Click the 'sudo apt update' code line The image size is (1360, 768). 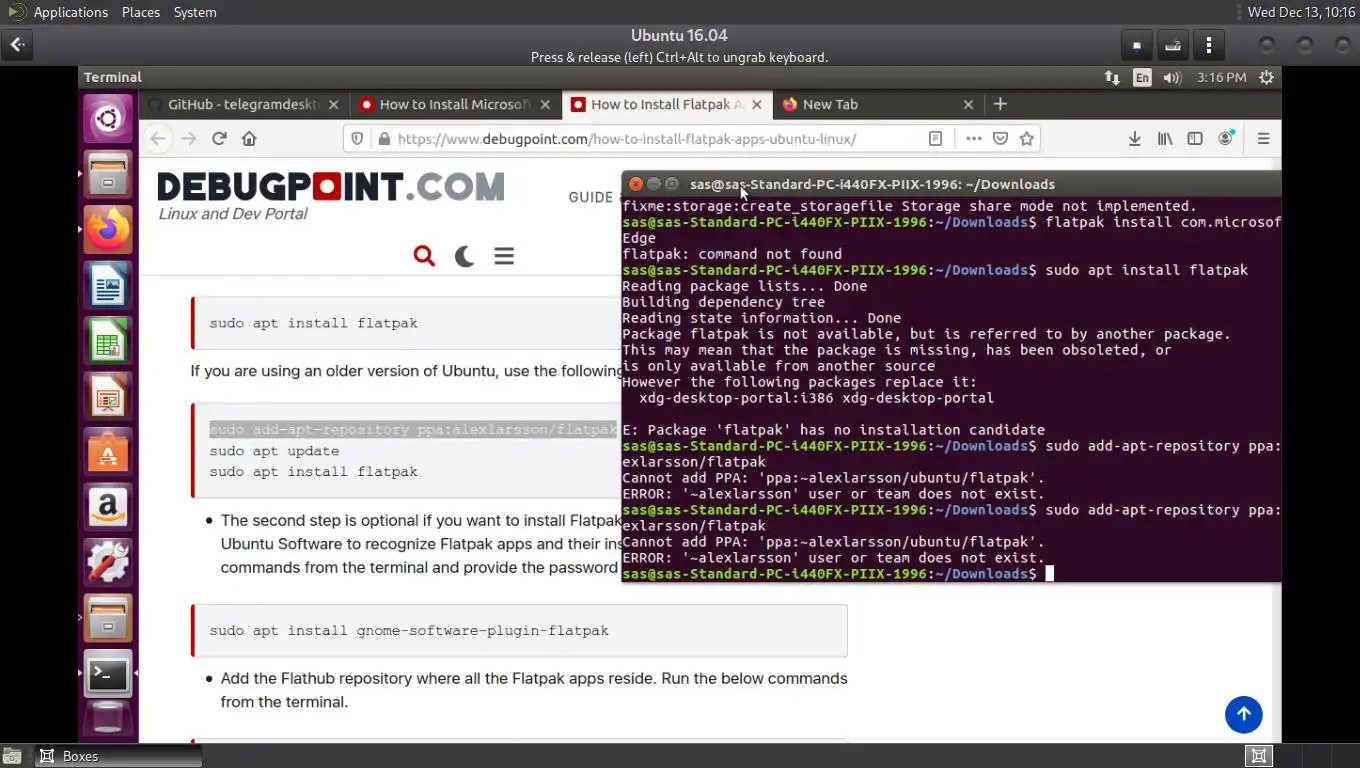(x=274, y=451)
